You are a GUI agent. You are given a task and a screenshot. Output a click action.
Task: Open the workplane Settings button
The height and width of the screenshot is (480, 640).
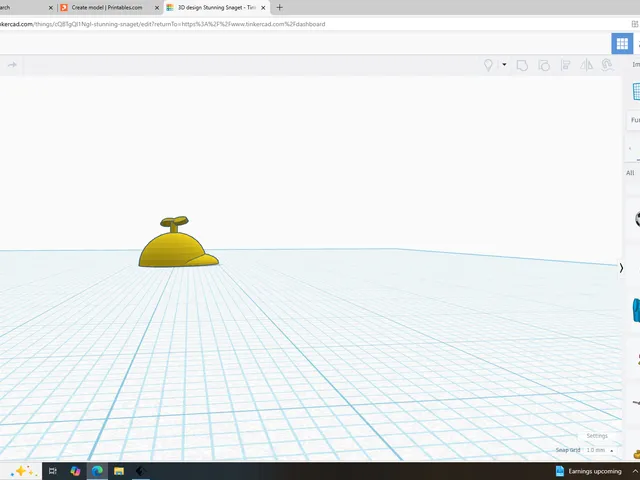tap(597, 436)
